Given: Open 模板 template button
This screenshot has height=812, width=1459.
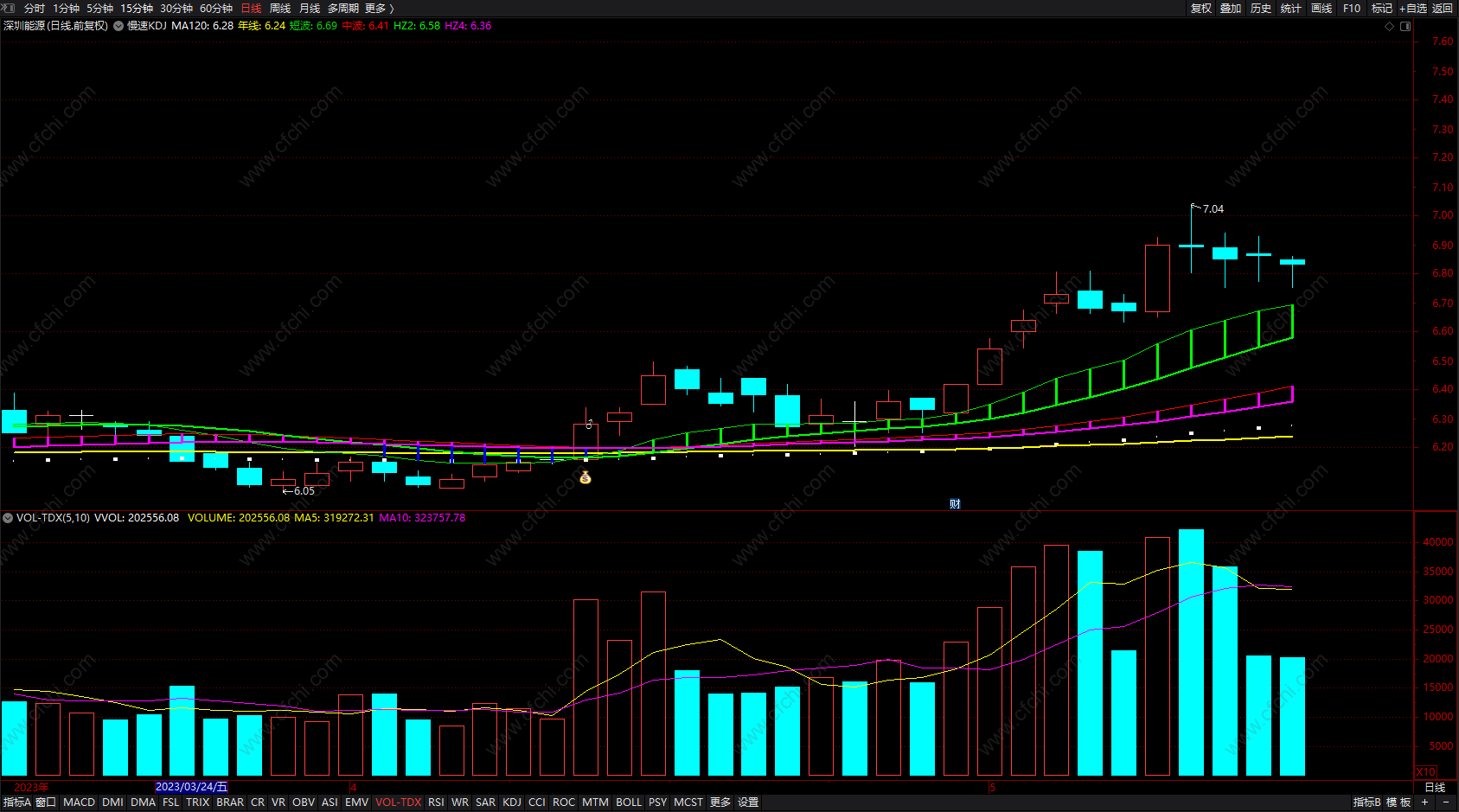Looking at the screenshot, I should 1398,802.
